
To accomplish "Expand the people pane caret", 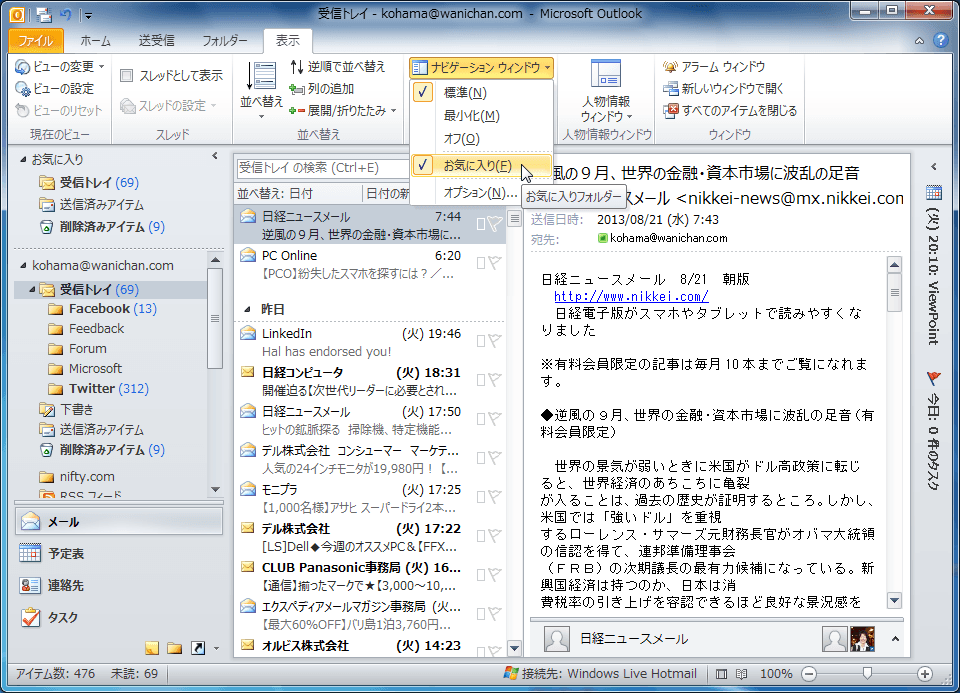I will click(x=895, y=639).
